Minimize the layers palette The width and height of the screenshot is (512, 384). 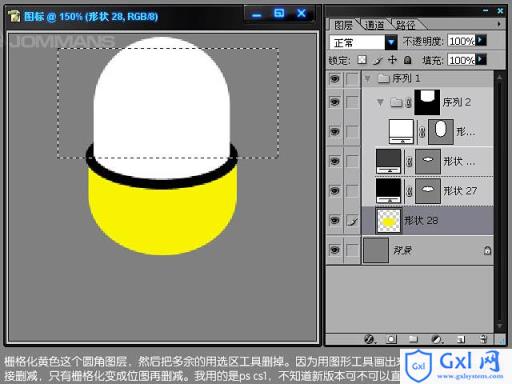[486, 11]
